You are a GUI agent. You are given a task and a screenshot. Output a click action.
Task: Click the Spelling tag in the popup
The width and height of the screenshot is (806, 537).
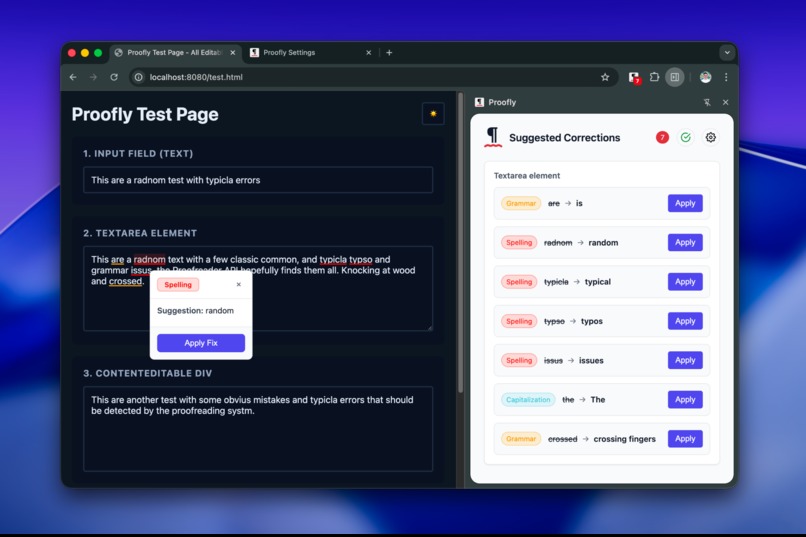tap(178, 284)
